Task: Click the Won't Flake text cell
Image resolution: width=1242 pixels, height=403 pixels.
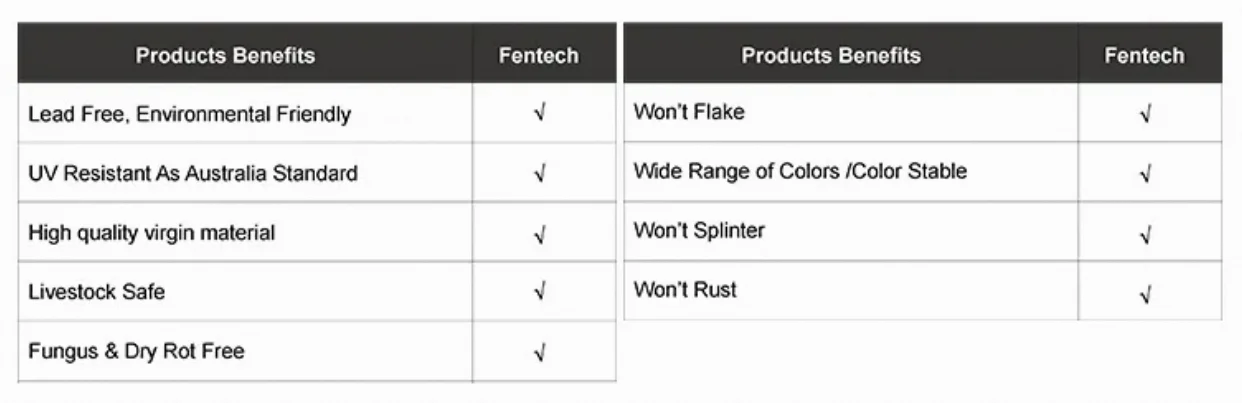Action: click(689, 111)
